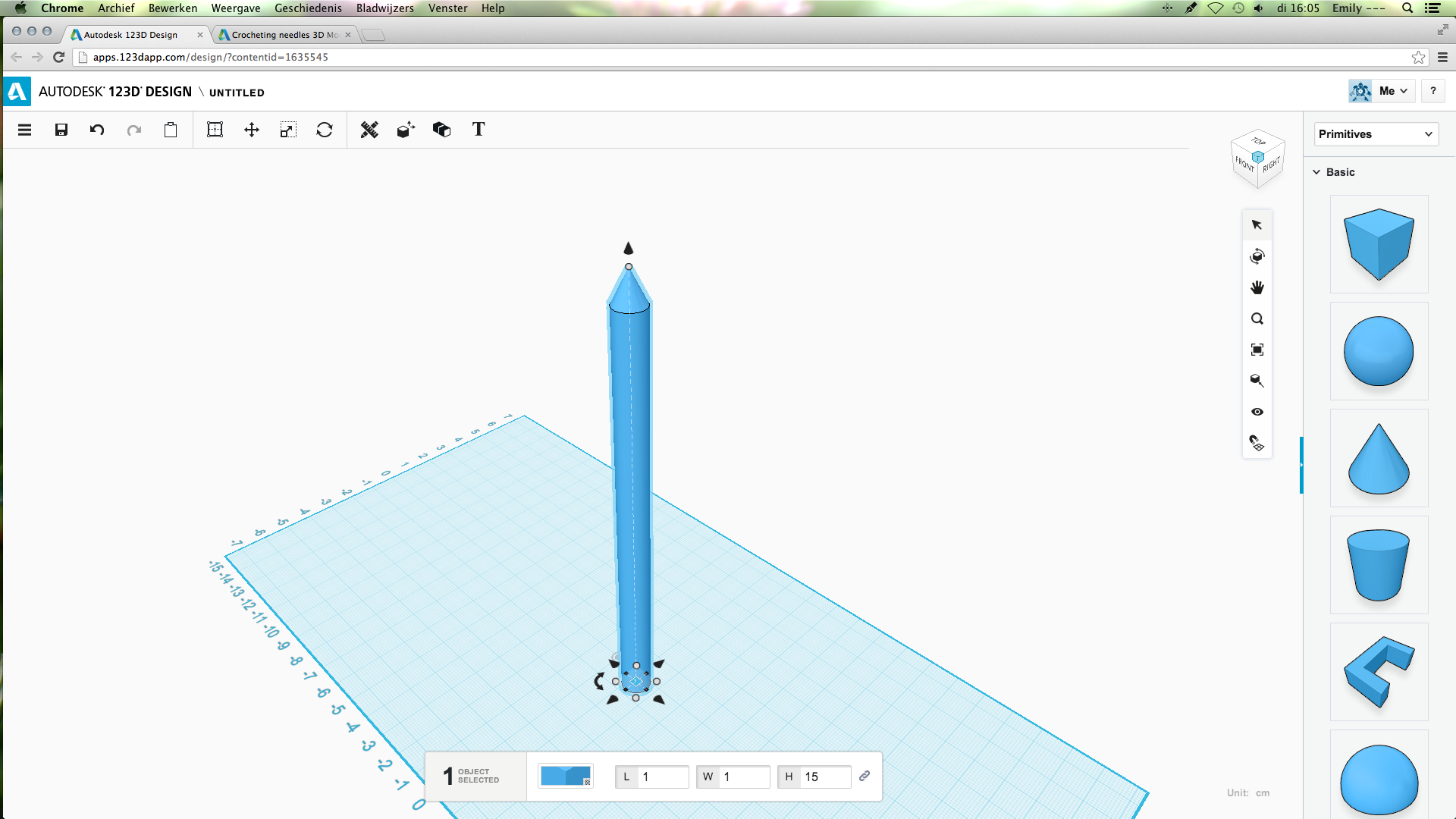
Task: Open the Primitives dropdown
Action: (1376, 134)
